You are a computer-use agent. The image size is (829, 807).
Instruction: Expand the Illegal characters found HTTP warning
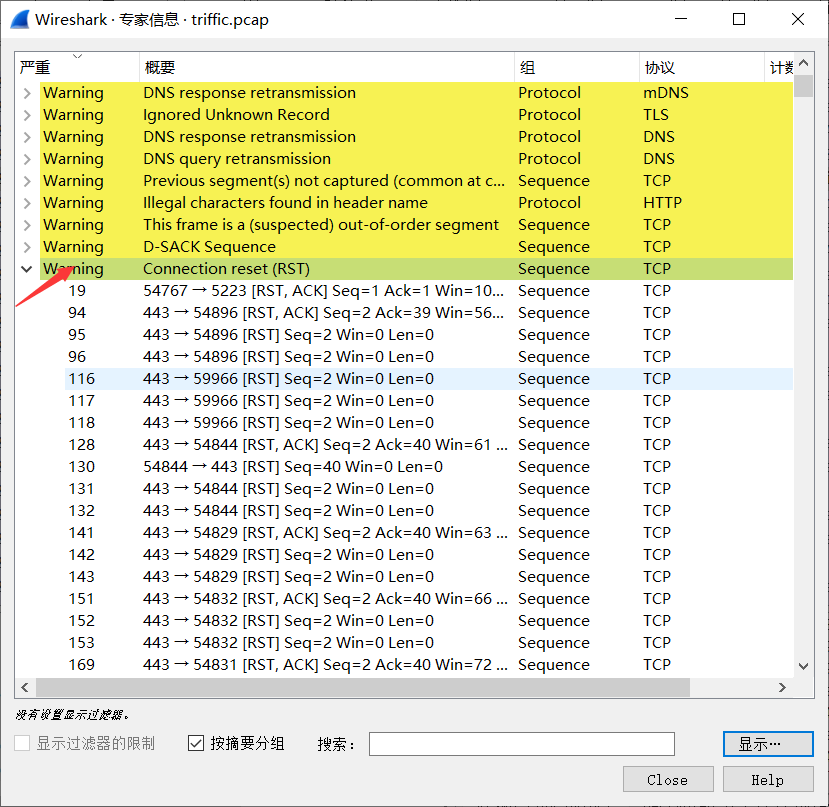[27, 203]
